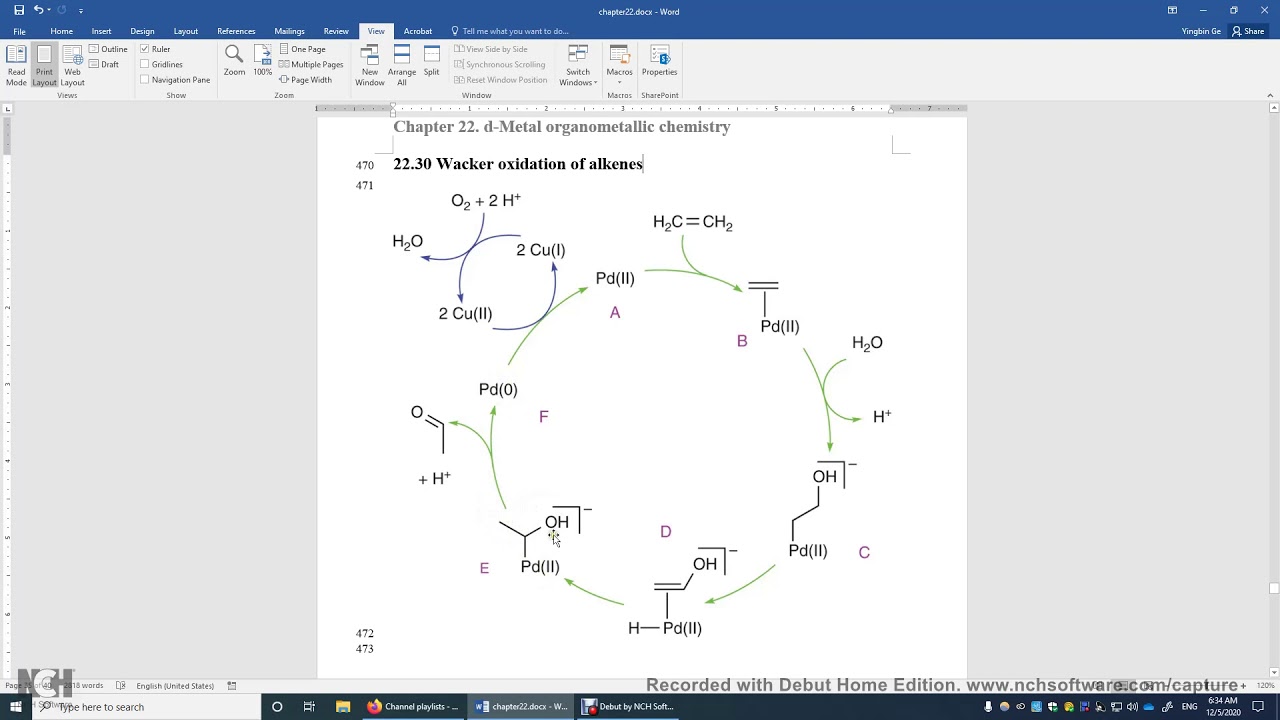Switch to Draft view
The image size is (1280, 720).
coord(104,64)
